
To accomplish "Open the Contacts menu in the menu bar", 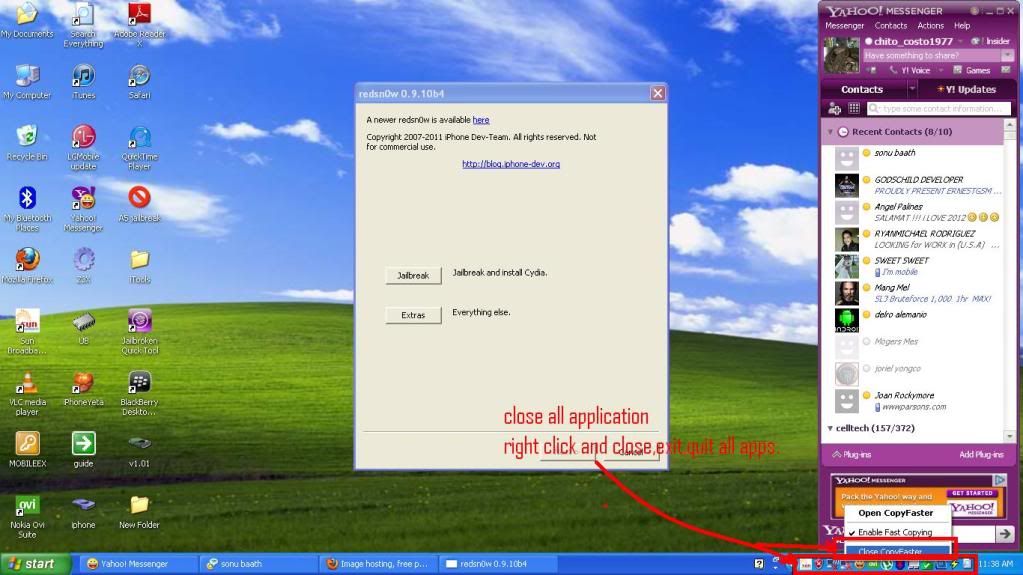I will [891, 26].
